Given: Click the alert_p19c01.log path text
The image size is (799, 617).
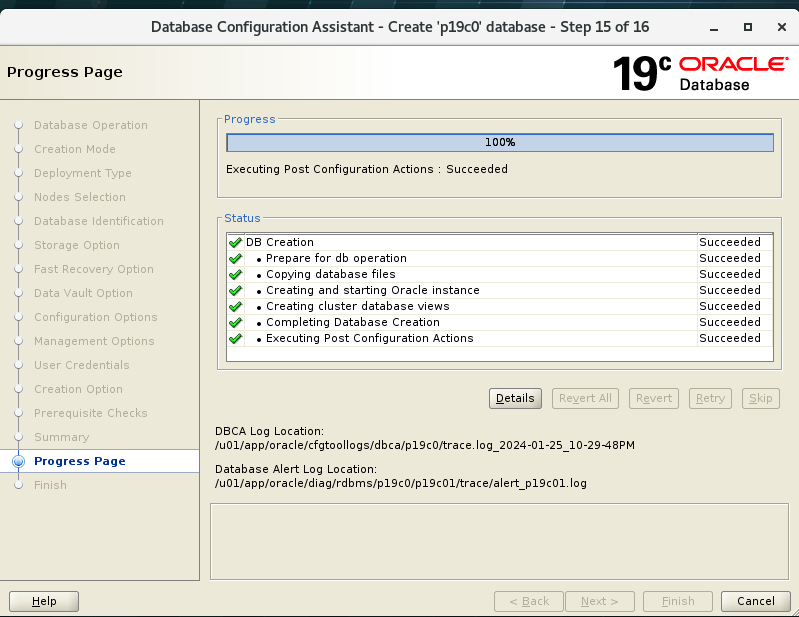Looking at the screenshot, I should [x=401, y=484].
